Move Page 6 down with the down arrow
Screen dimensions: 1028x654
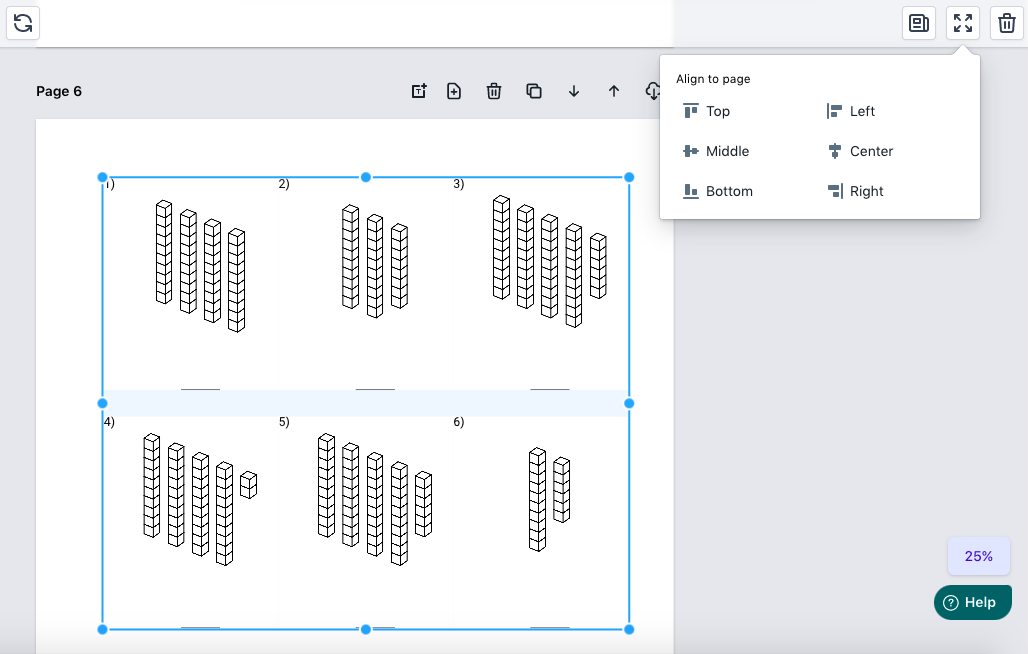point(574,91)
